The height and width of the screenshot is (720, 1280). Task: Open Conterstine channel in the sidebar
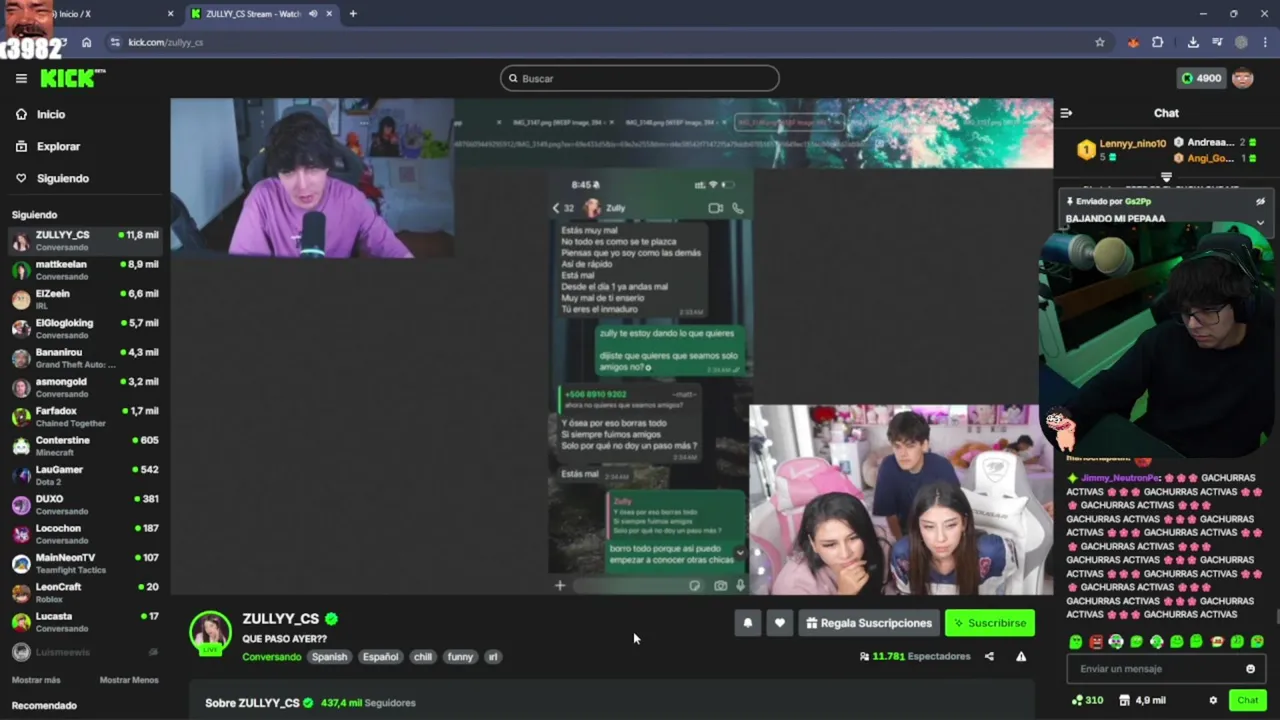[85, 446]
